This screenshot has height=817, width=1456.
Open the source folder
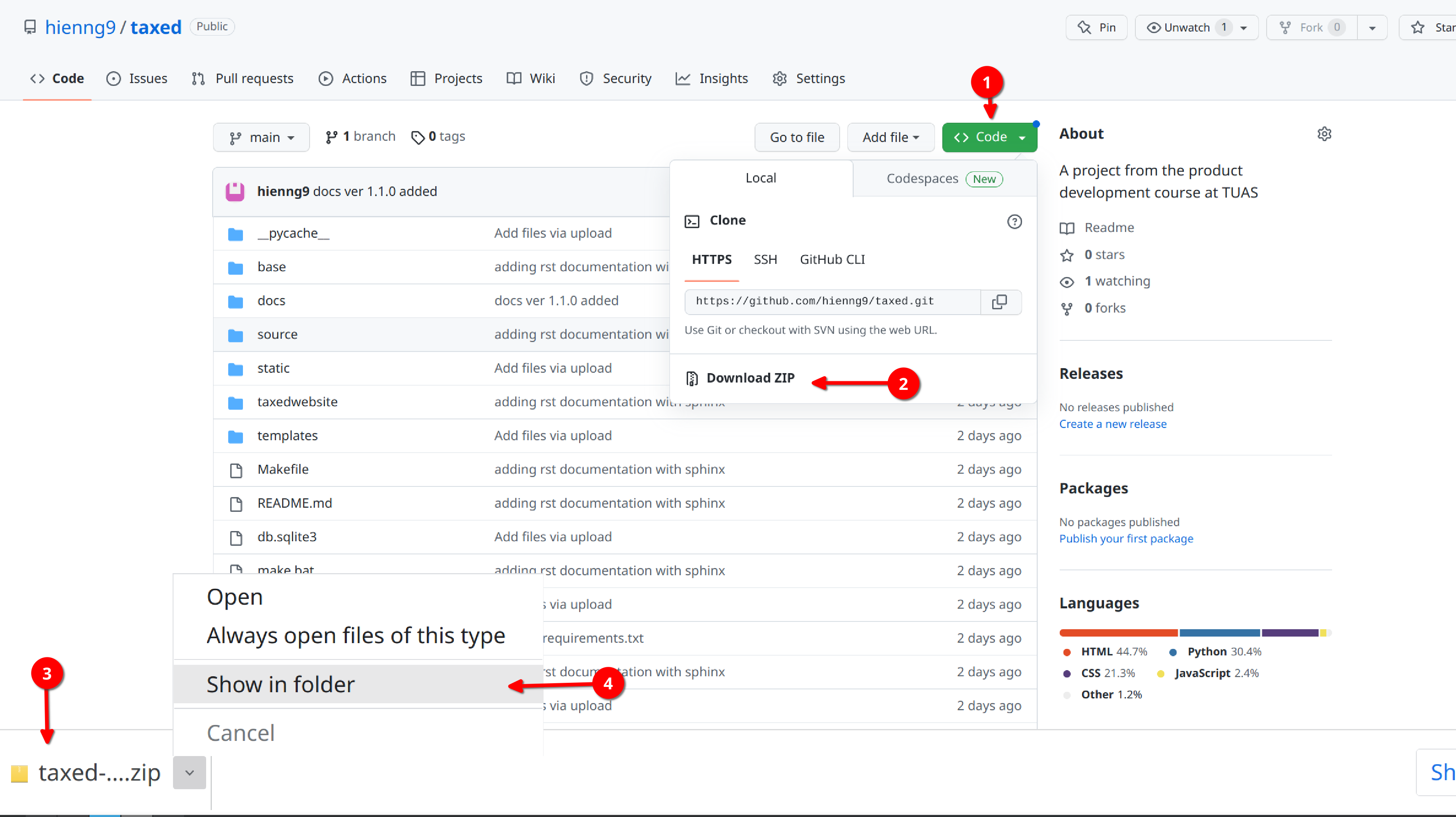tap(278, 334)
